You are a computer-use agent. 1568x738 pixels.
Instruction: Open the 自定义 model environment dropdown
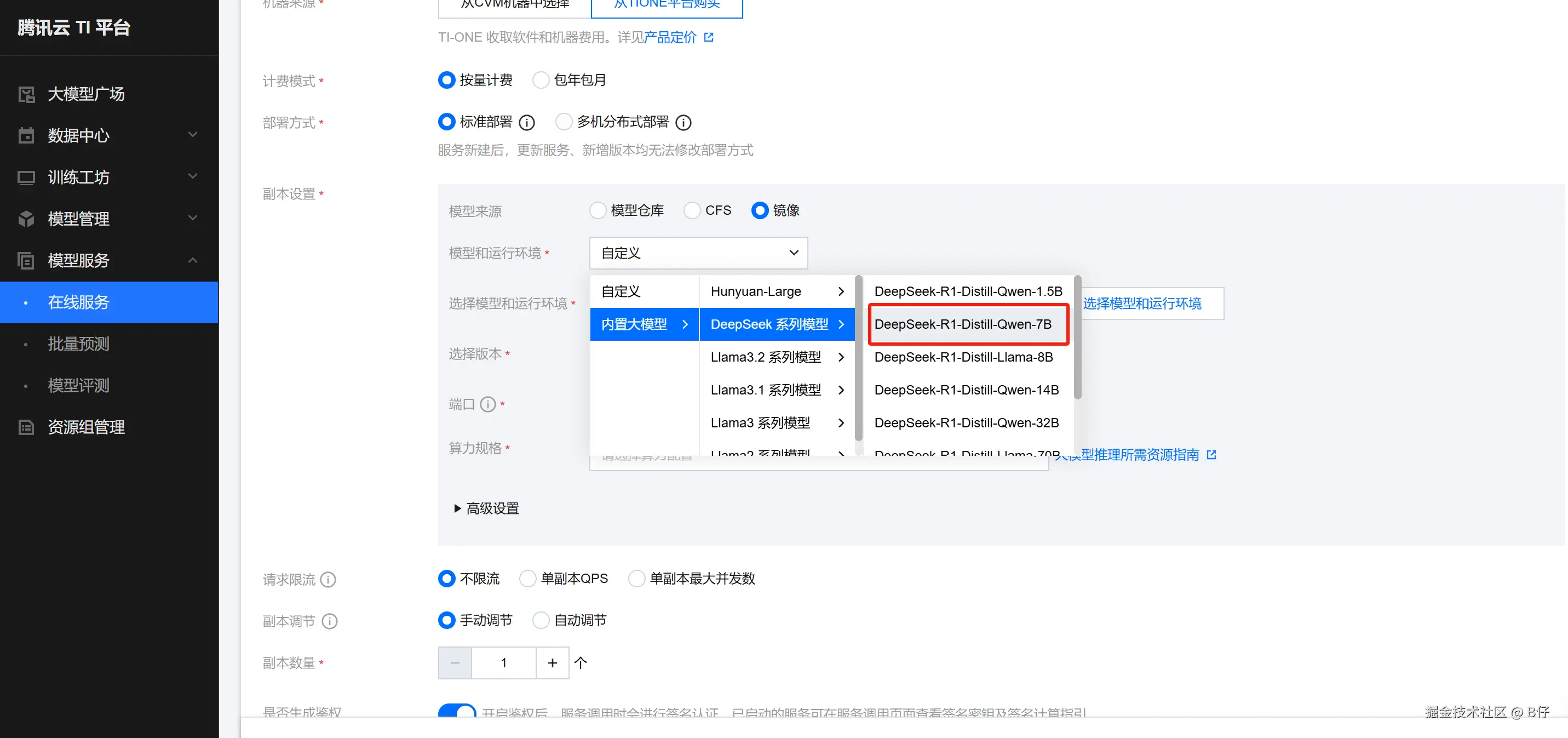point(698,253)
